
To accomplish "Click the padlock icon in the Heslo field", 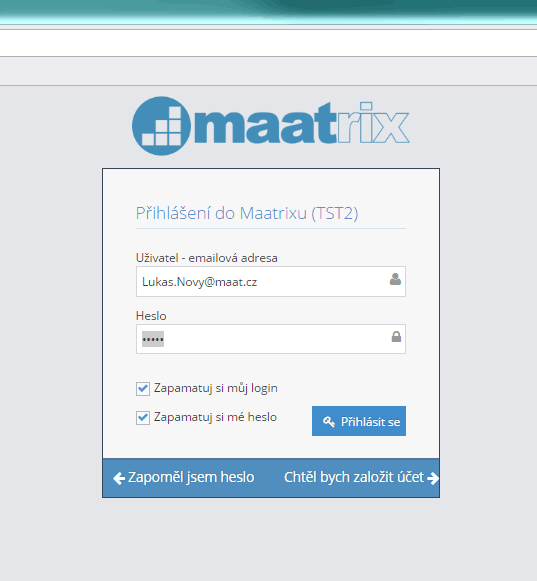I will tap(396, 336).
